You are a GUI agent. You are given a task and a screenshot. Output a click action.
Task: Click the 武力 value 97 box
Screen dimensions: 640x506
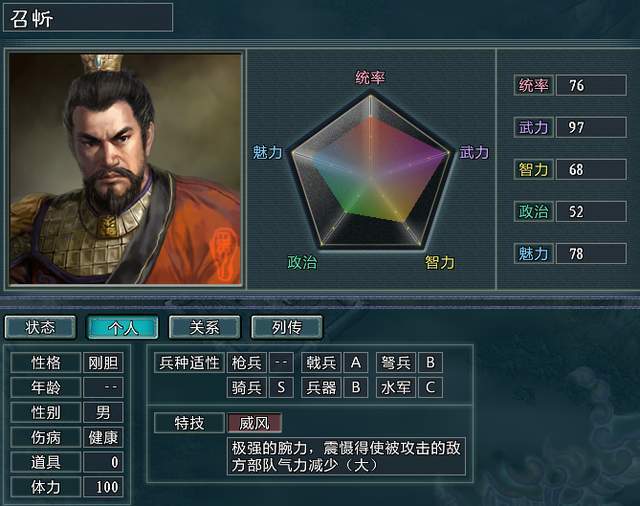pos(591,127)
